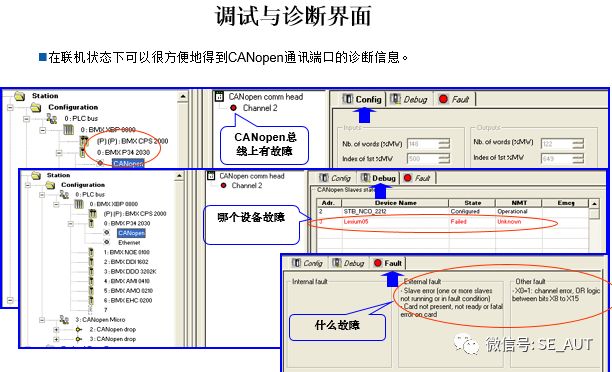Screen dimensions: 612x372
Task: Click CANopen comm head icon in top window
Action: click(220, 96)
